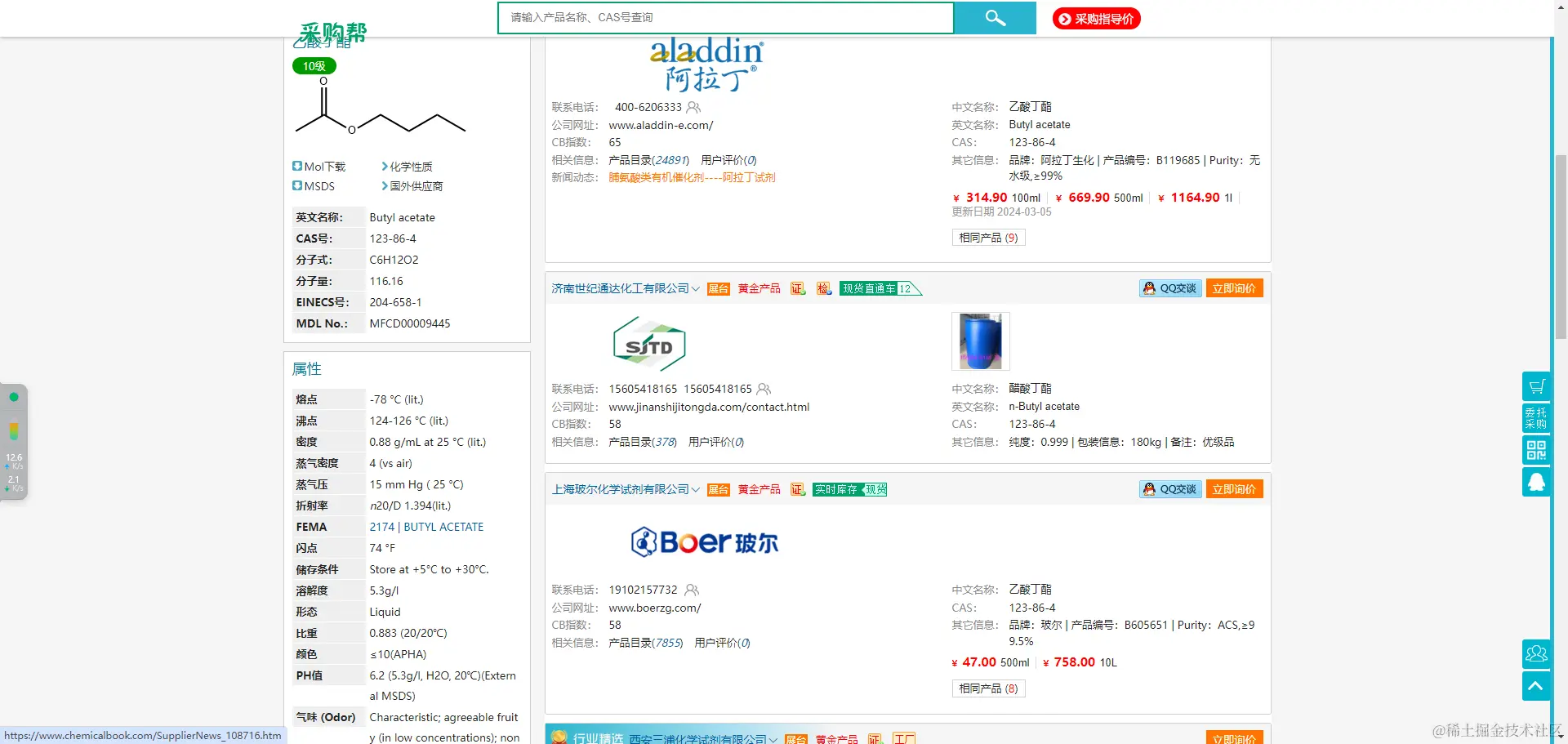View 济南世纪通达 产品目录 378 catalog

coord(643,442)
